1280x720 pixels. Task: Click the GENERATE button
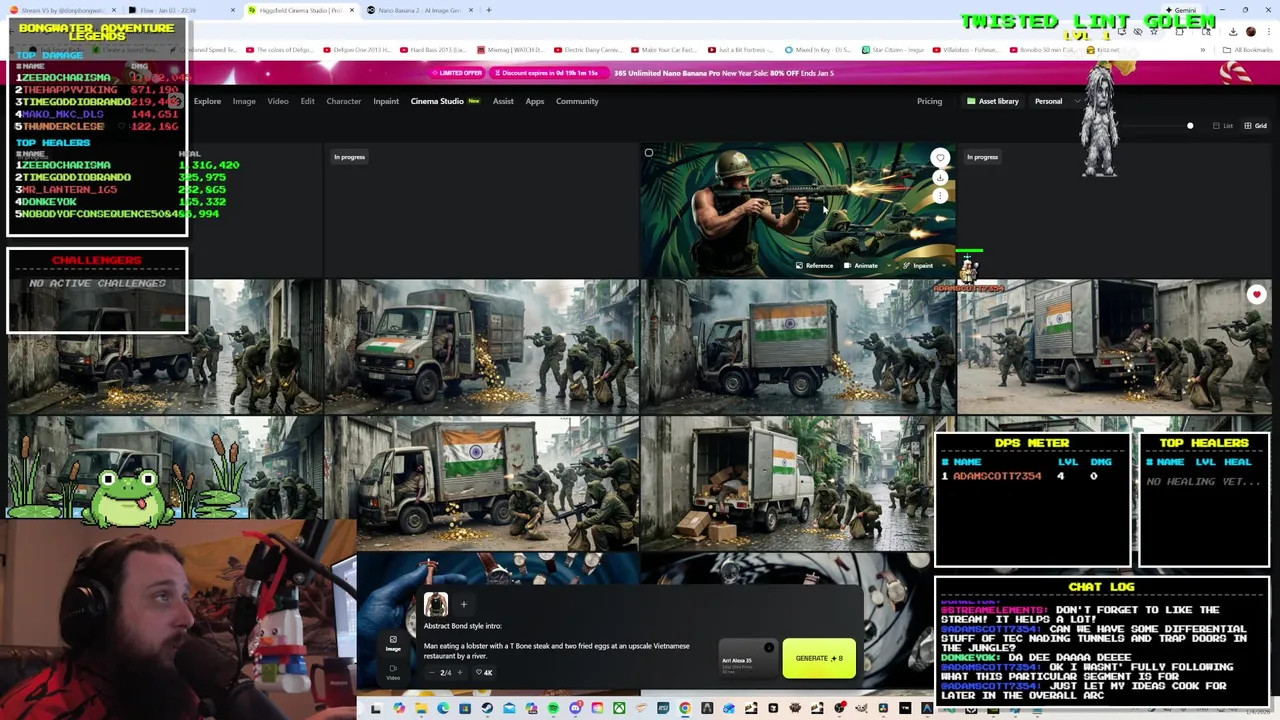(819, 658)
